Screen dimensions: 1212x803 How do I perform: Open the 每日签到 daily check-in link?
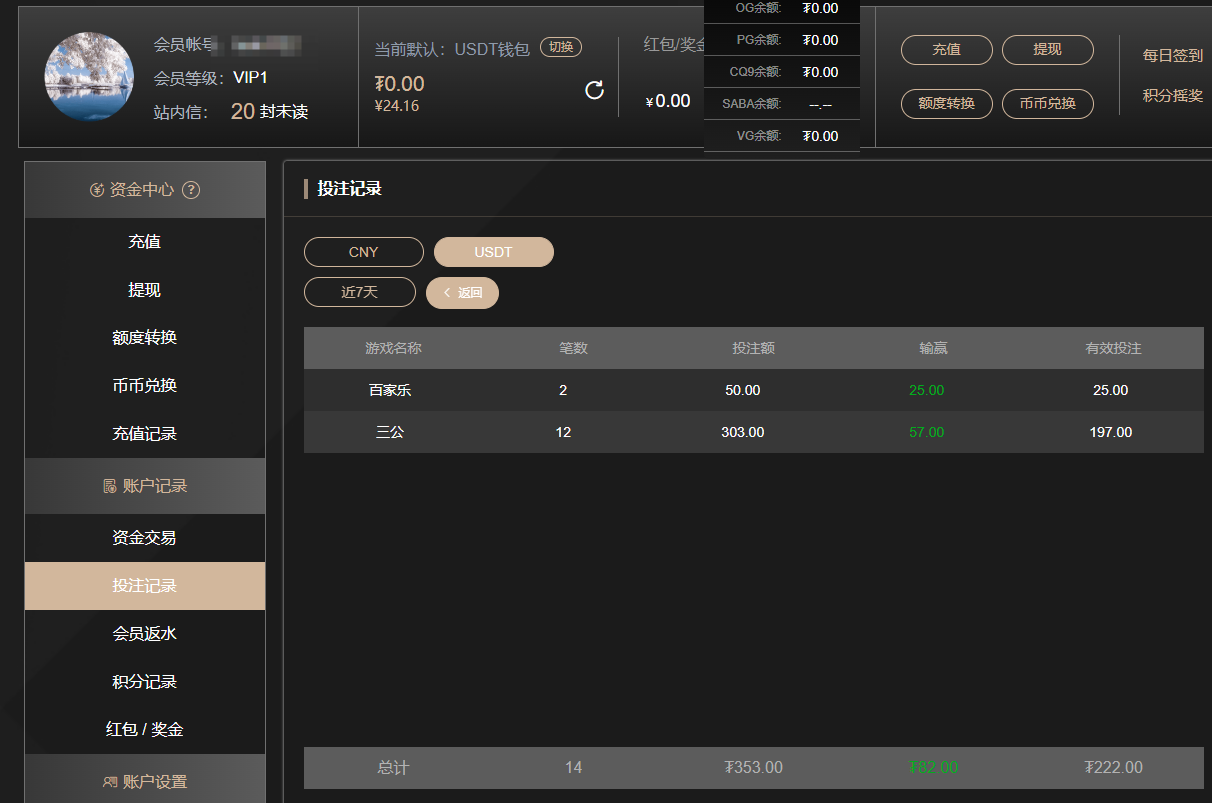[x=1171, y=56]
